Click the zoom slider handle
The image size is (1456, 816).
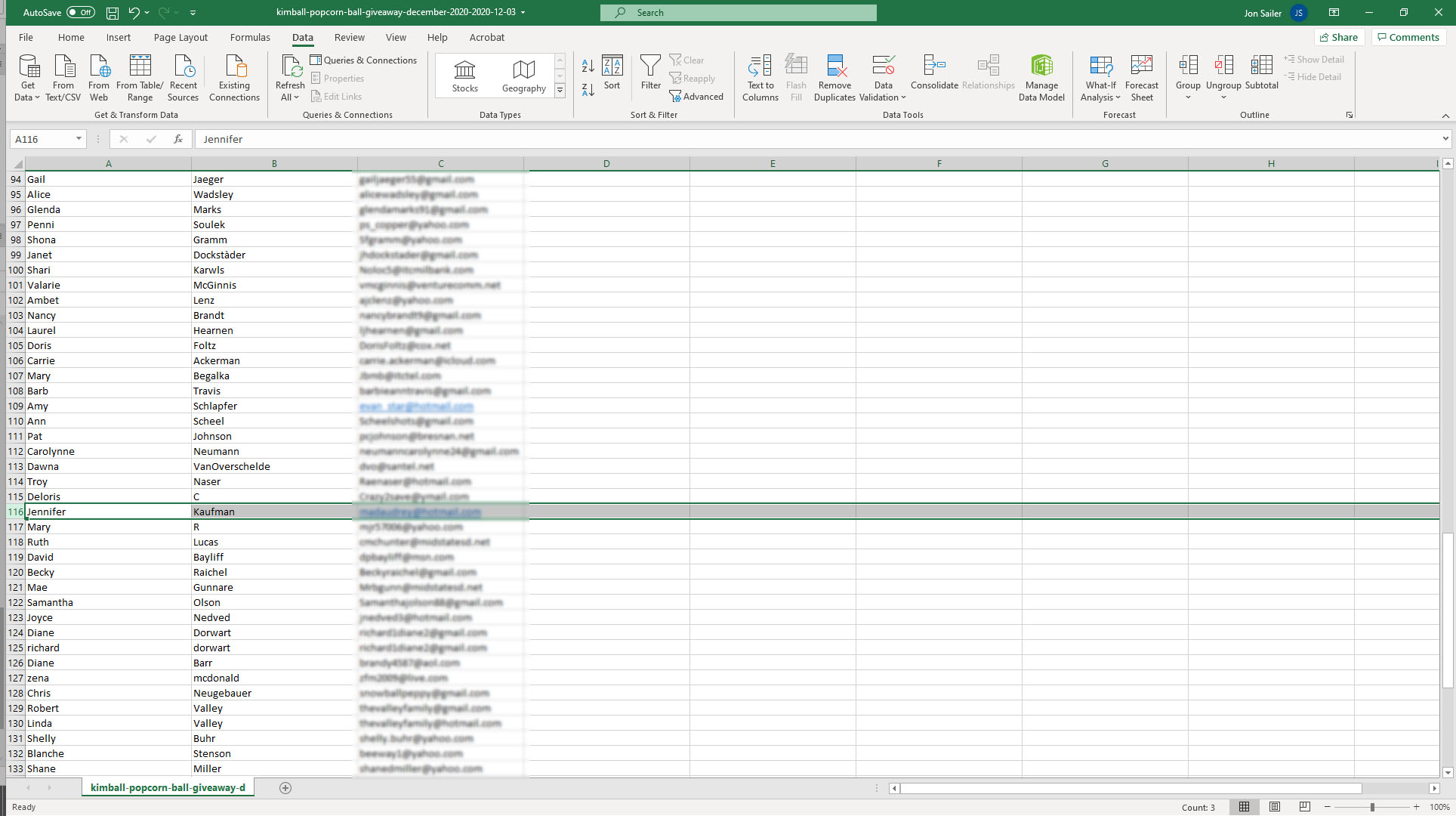click(1372, 807)
